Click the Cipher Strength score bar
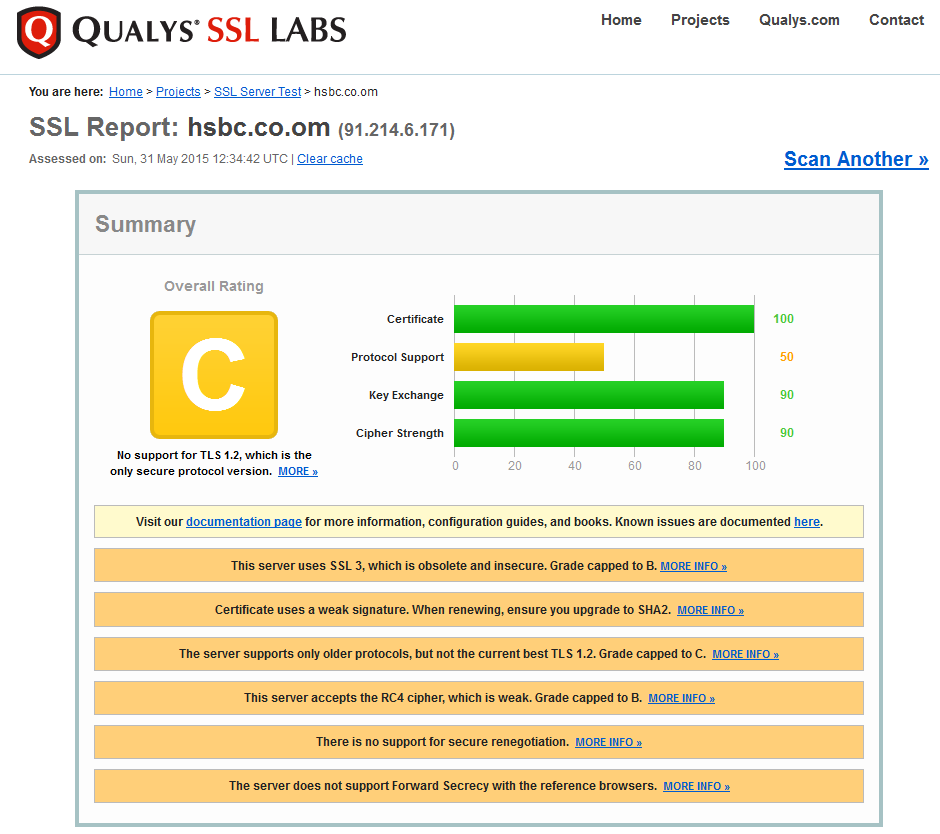The width and height of the screenshot is (940, 834). [589, 433]
